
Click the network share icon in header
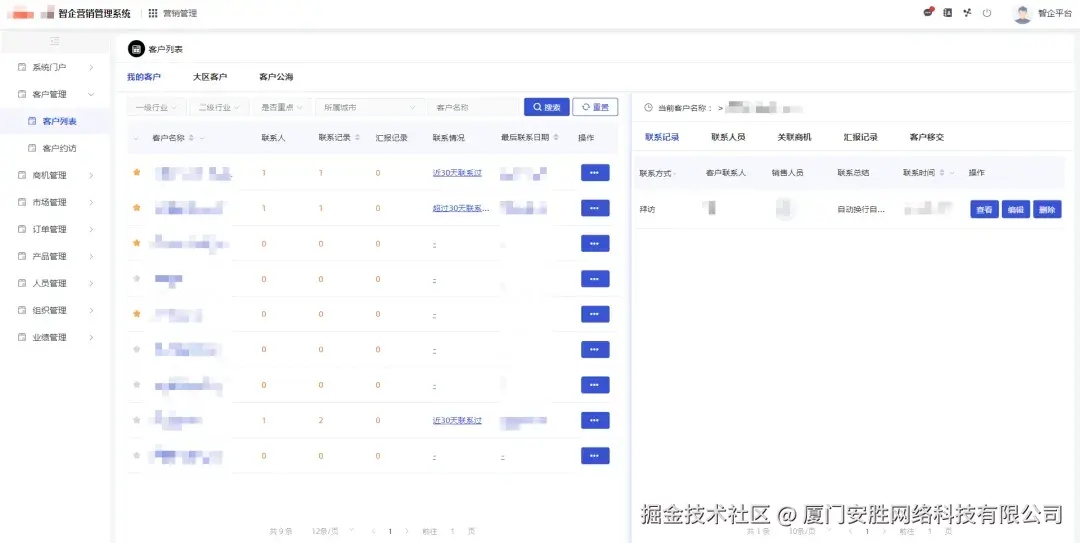click(x=967, y=12)
